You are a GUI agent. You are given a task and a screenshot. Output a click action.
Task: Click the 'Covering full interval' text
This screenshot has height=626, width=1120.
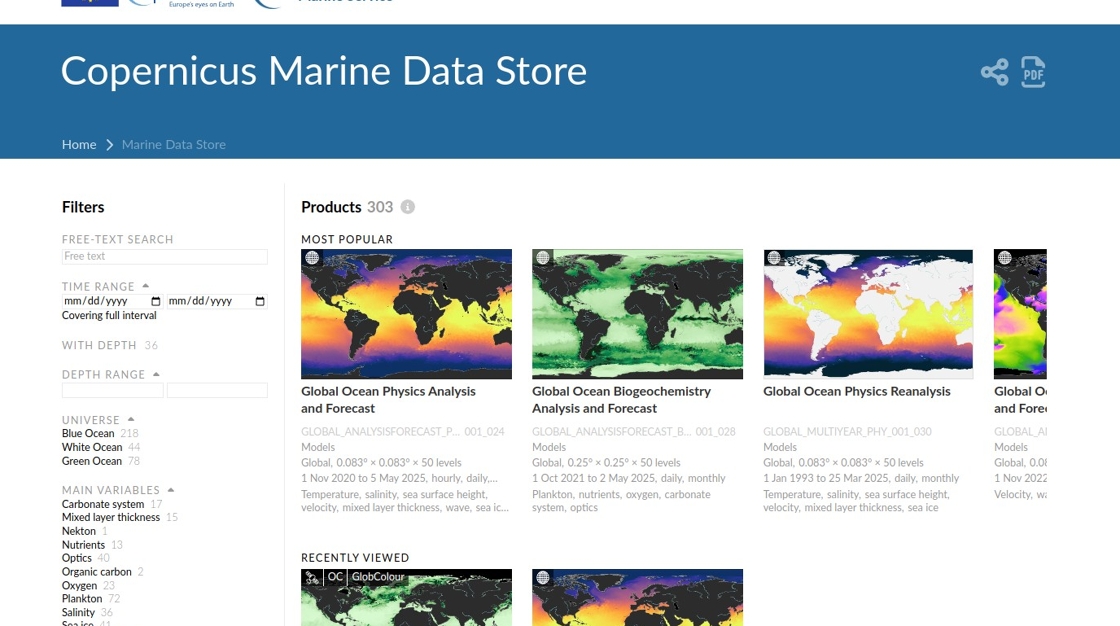click(x=109, y=316)
